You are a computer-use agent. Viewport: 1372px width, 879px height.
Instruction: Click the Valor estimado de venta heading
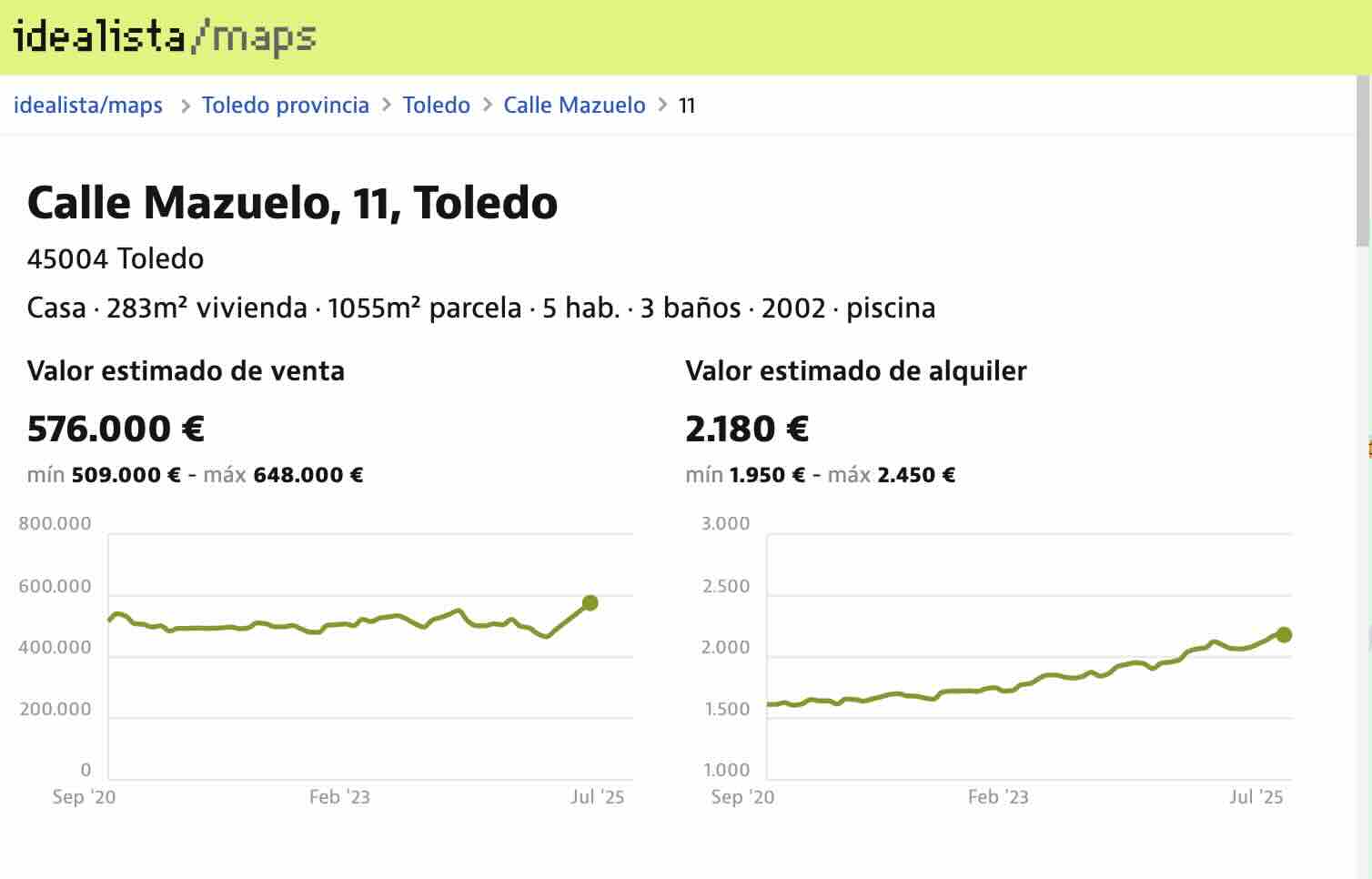(x=186, y=371)
